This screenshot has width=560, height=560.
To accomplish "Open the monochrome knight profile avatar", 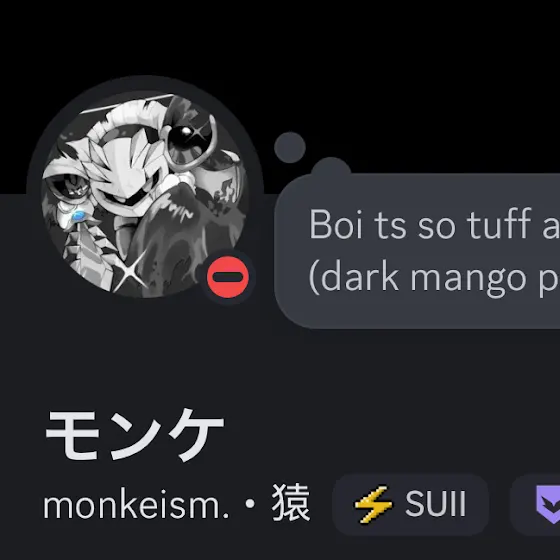I will pyautogui.click(x=145, y=194).
